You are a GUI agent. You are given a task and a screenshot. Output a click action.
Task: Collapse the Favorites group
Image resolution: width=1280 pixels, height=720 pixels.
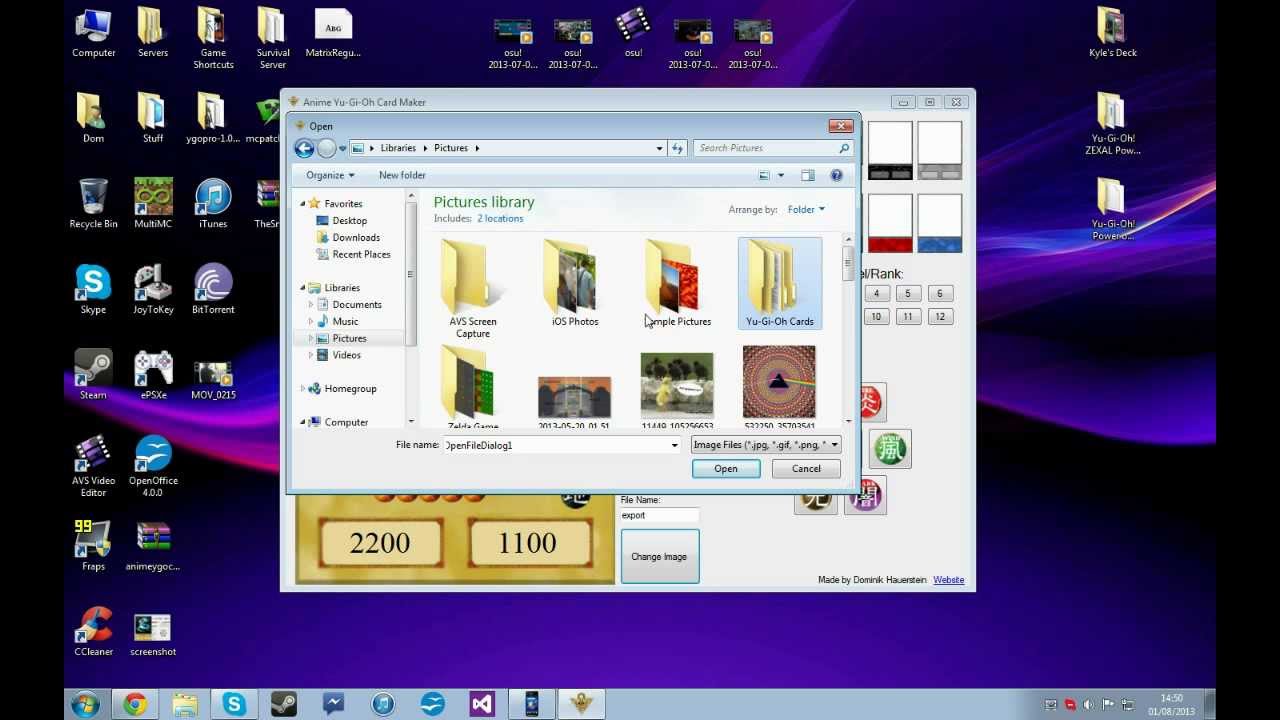(x=303, y=204)
